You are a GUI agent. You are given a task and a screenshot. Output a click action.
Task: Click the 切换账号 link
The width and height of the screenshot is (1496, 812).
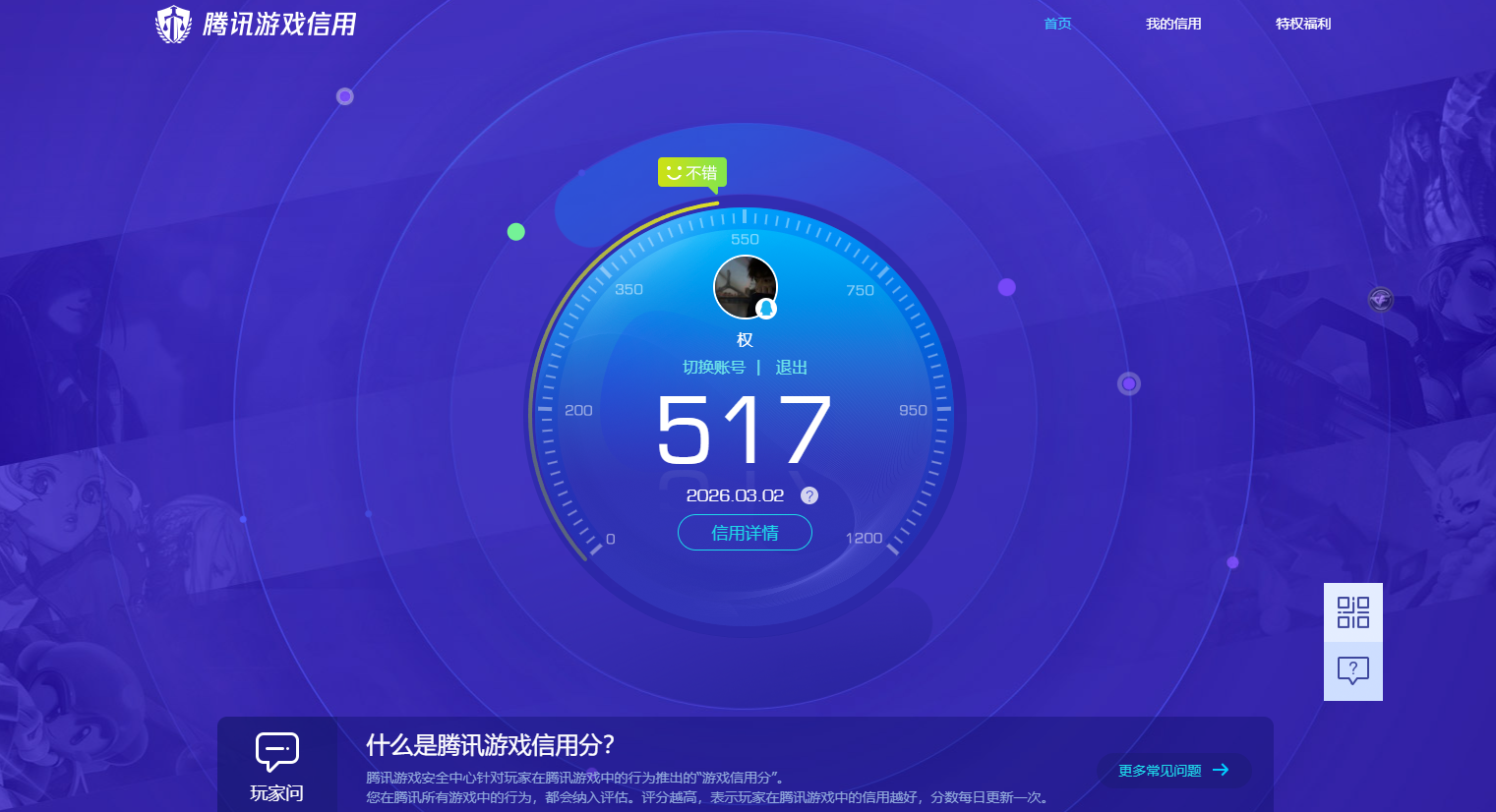[714, 367]
